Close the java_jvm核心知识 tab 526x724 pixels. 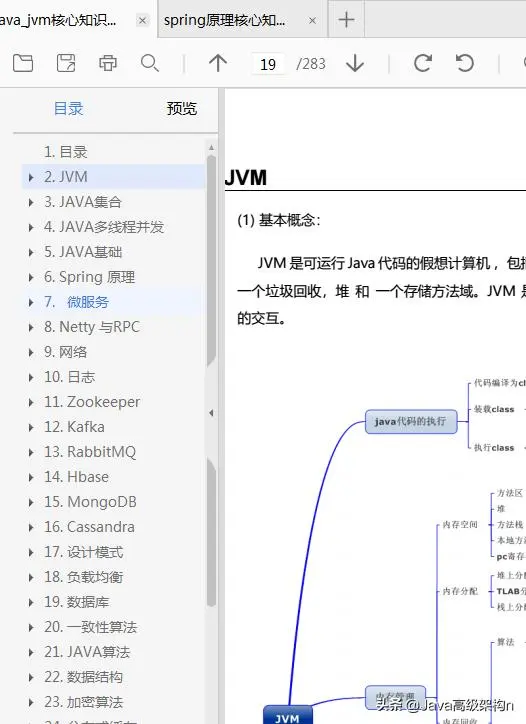pos(142,20)
